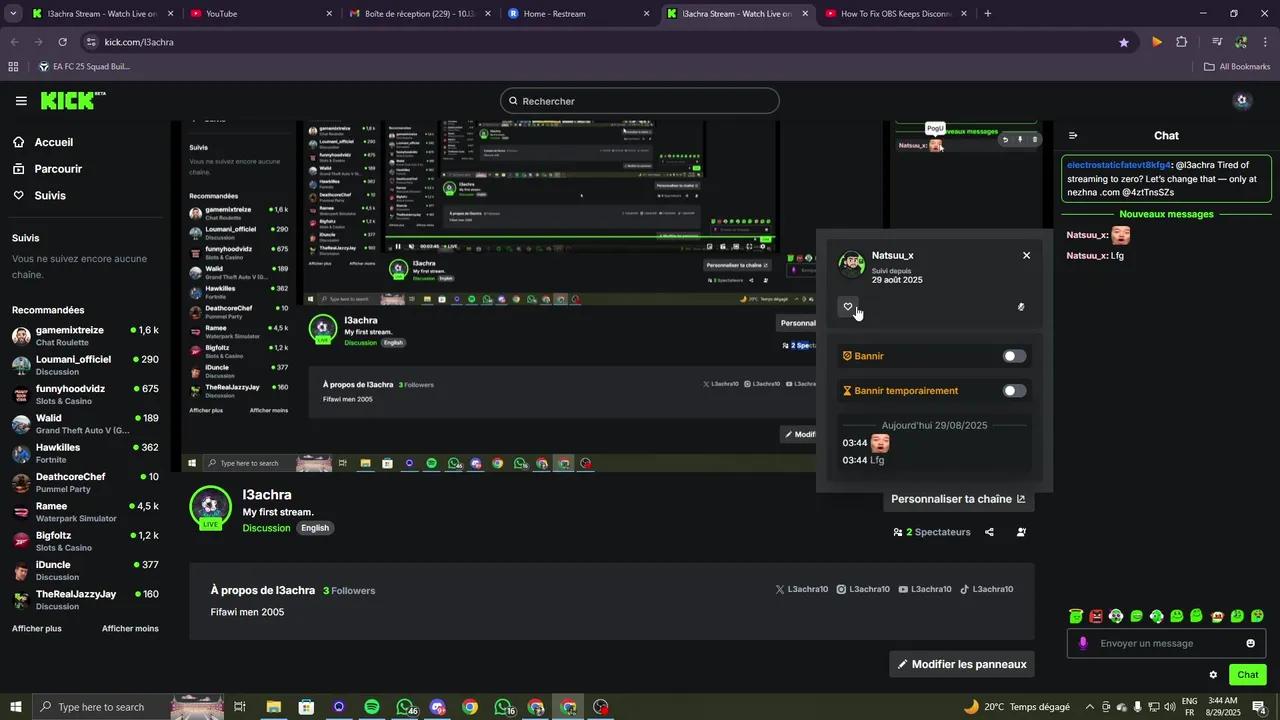Switch to How To Fix OBS tab
Screen dimensions: 1280x720
(x=895, y=14)
